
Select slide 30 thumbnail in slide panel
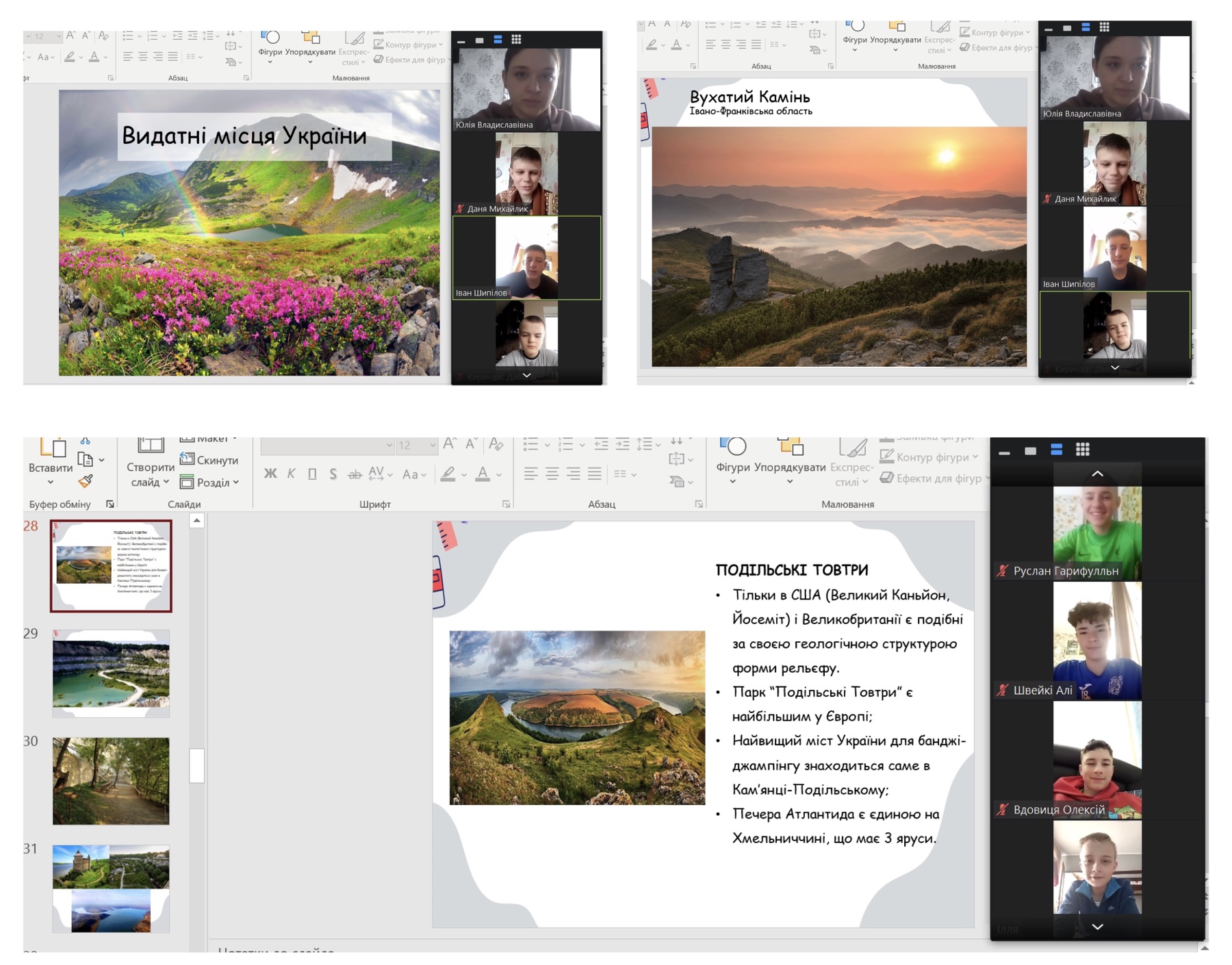click(x=111, y=781)
